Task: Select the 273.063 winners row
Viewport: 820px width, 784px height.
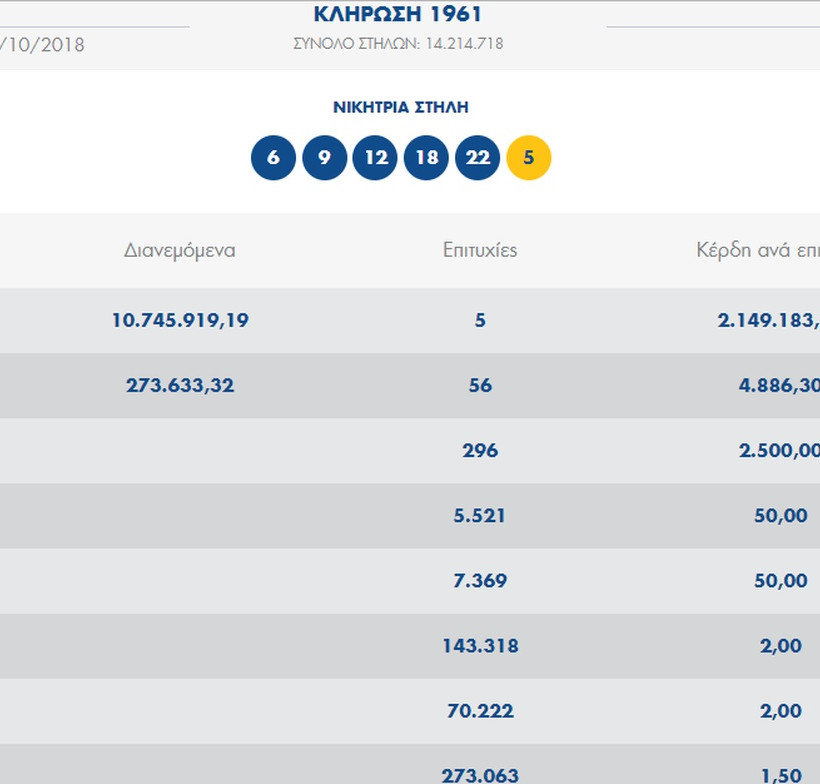Action: click(x=480, y=775)
